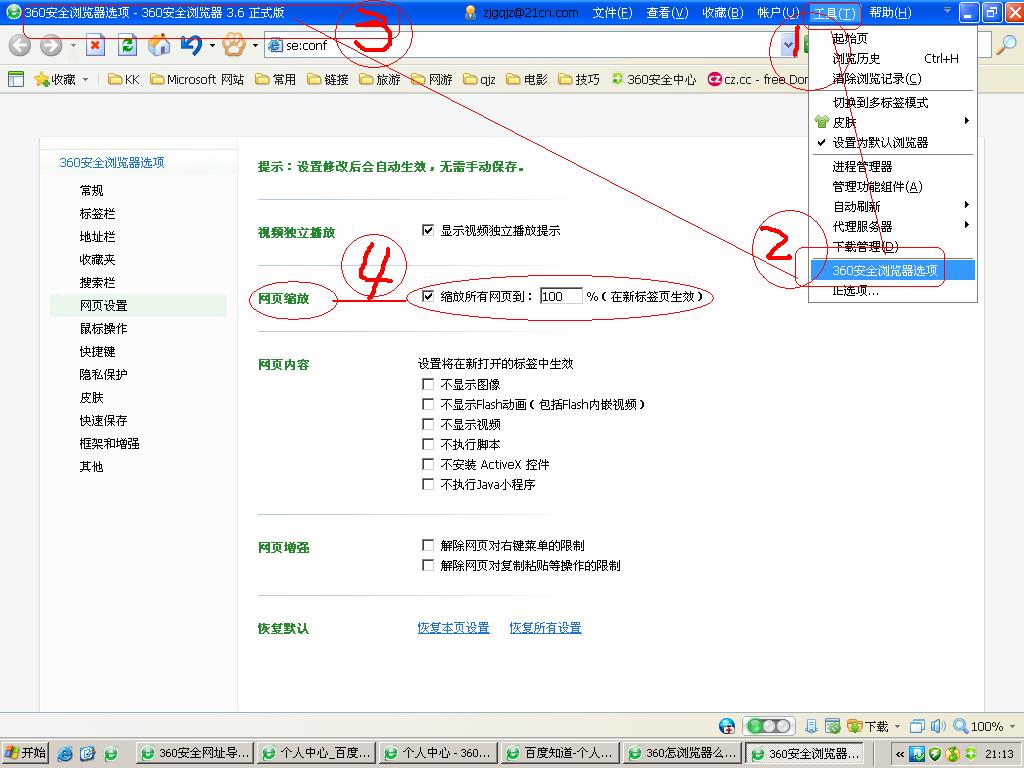Refresh the page with the green arrows icon
This screenshot has height=768, width=1024.
127,45
